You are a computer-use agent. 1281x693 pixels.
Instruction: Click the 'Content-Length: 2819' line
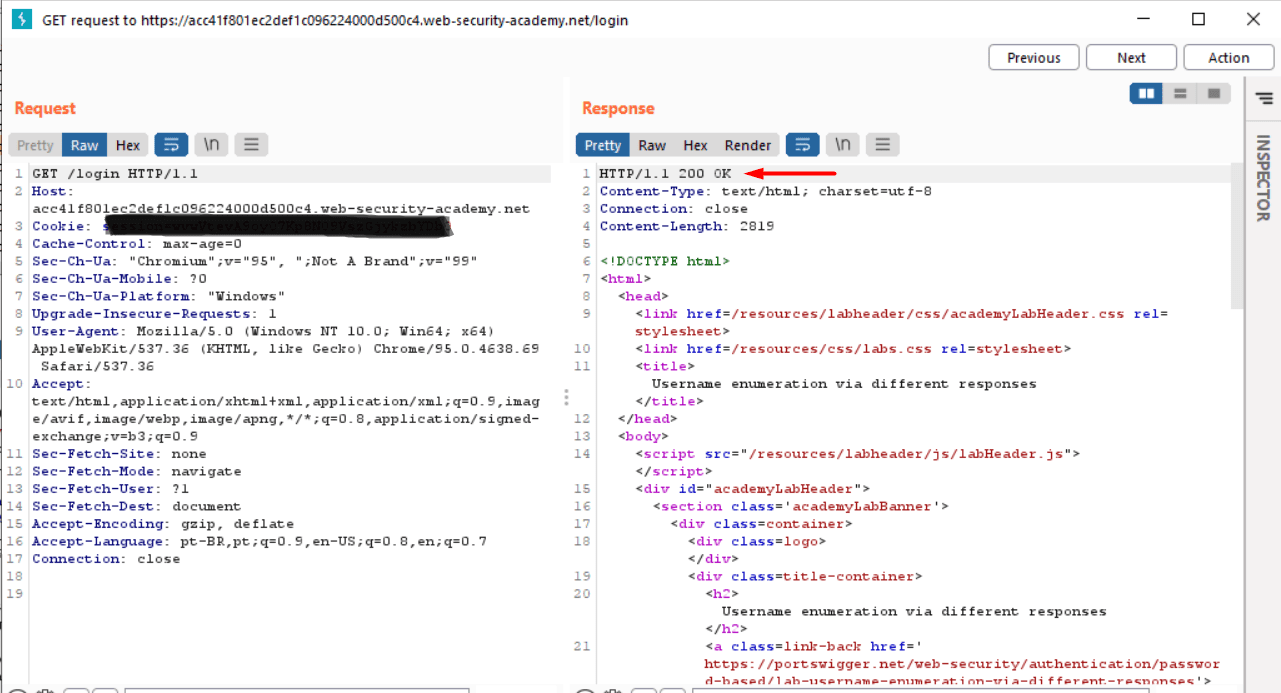tap(687, 226)
